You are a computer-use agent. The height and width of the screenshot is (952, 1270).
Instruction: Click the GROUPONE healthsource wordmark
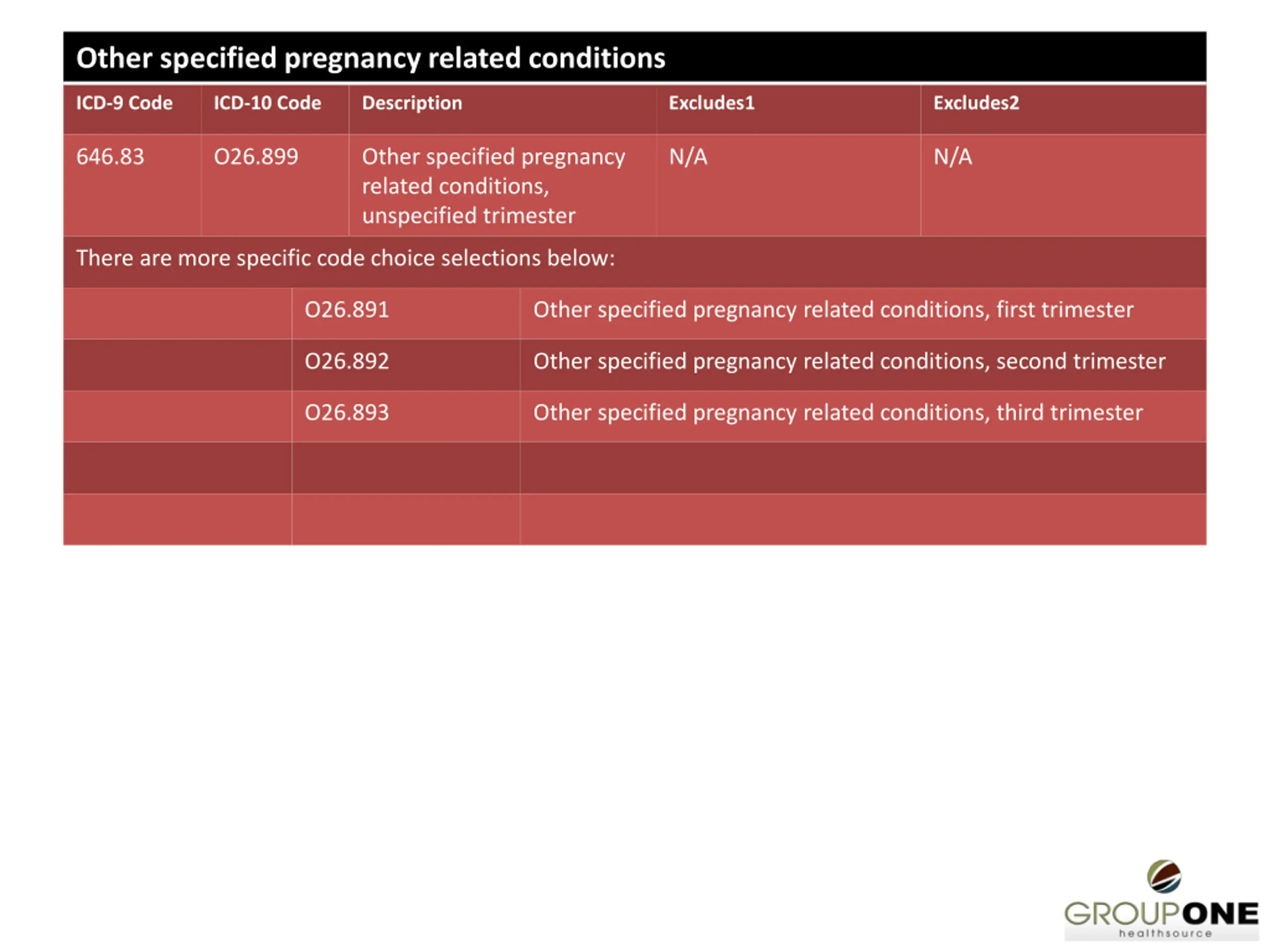click(1161, 920)
